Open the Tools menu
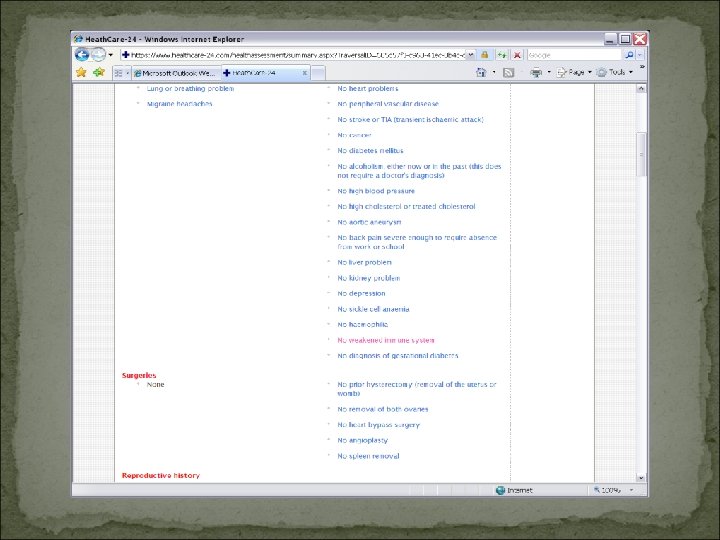The width and height of the screenshot is (720, 540). coord(614,72)
